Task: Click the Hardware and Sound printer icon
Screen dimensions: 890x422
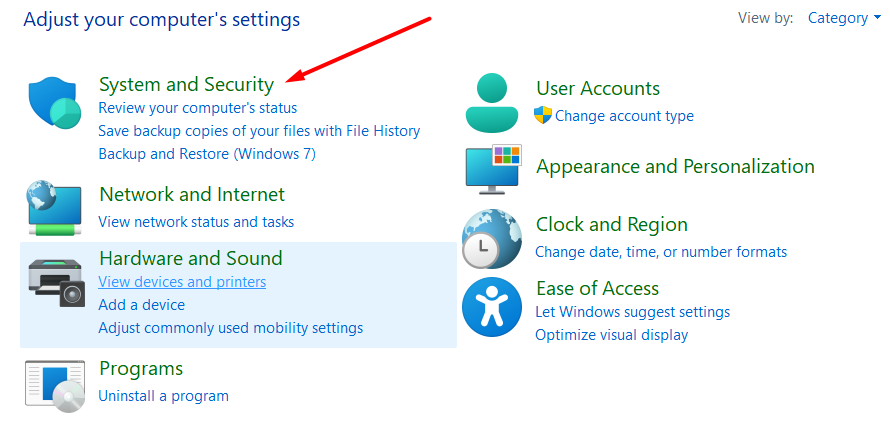Action: pyautogui.click(x=56, y=281)
